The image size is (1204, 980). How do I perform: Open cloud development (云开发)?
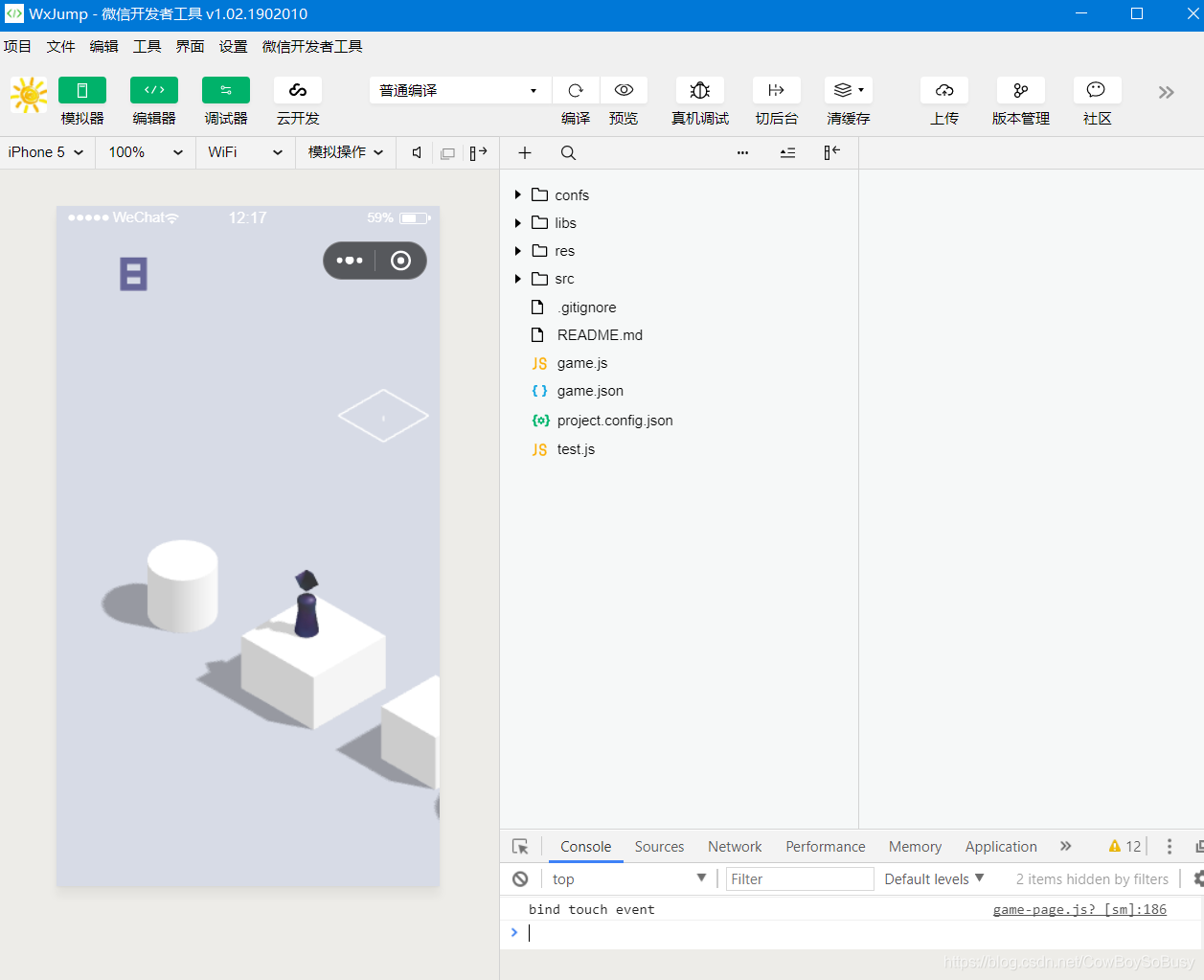(x=298, y=90)
